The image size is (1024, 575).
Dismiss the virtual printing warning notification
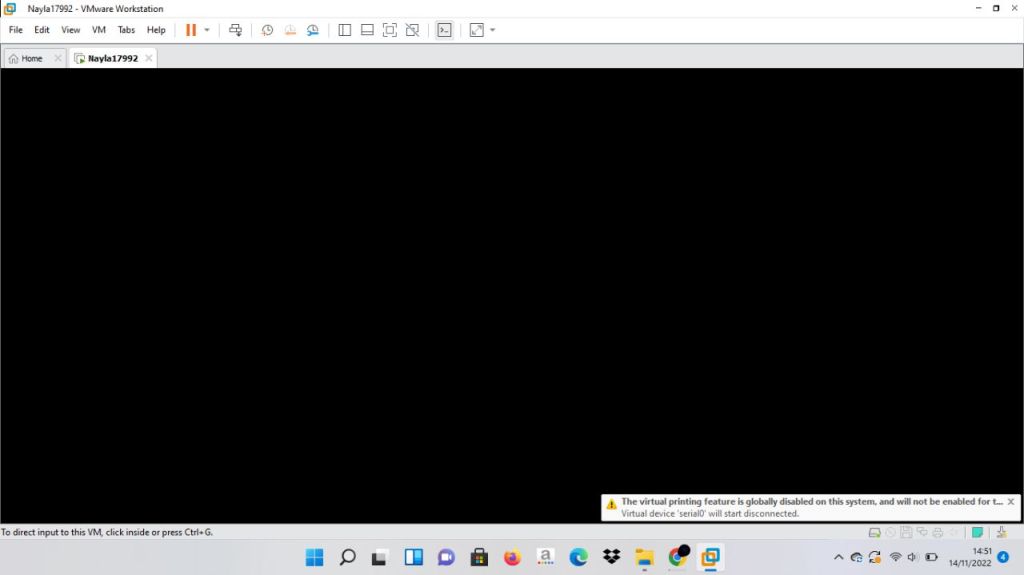click(x=1010, y=502)
